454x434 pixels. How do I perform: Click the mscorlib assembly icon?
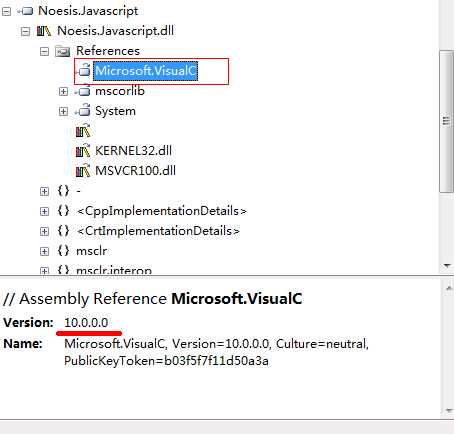point(83,91)
